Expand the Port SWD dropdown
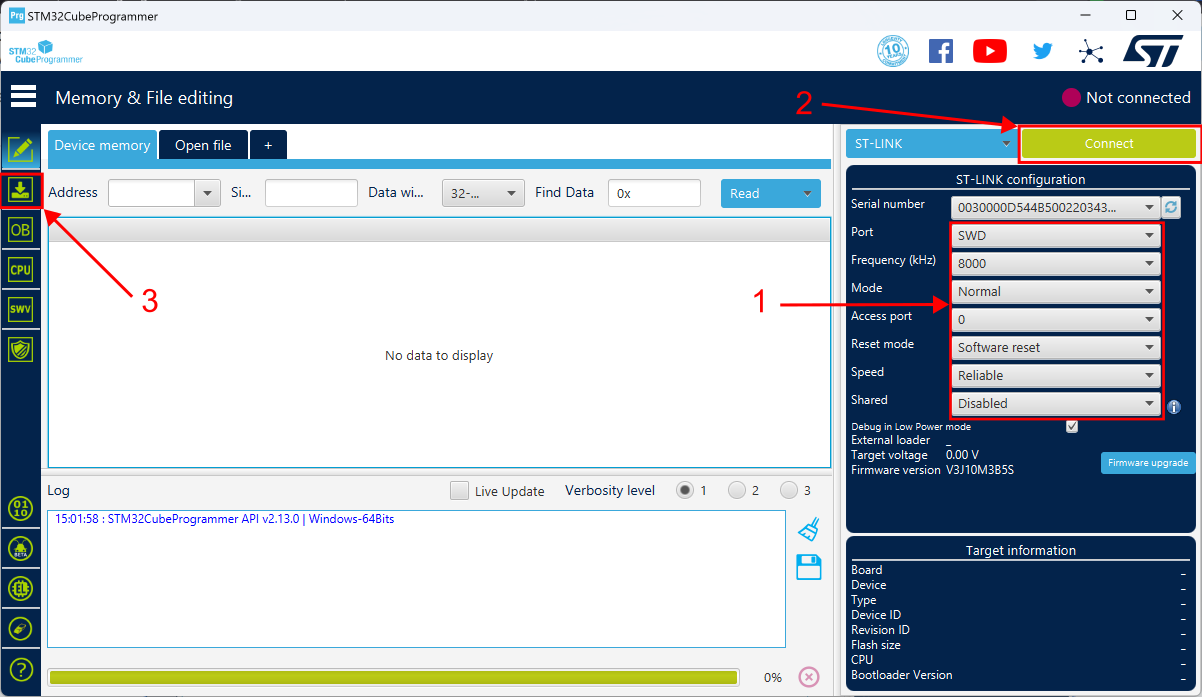 coord(1056,236)
